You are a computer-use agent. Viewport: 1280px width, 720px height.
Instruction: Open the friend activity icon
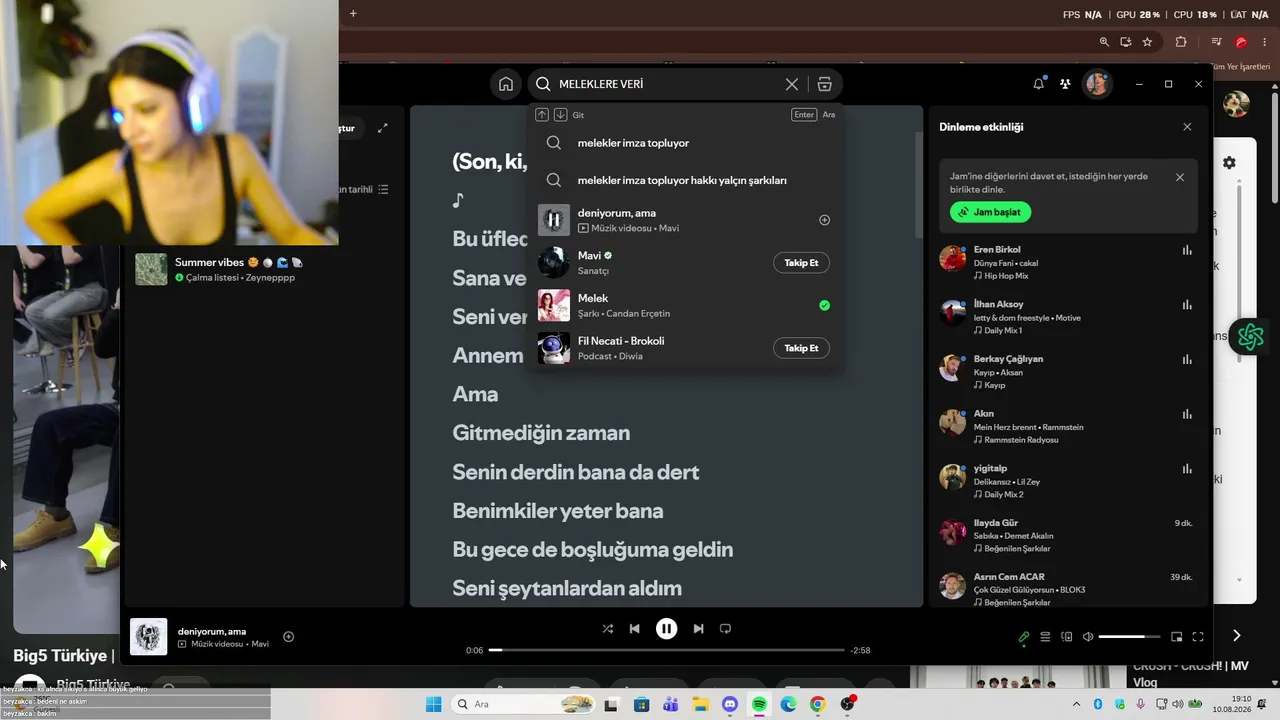[x=1065, y=84]
